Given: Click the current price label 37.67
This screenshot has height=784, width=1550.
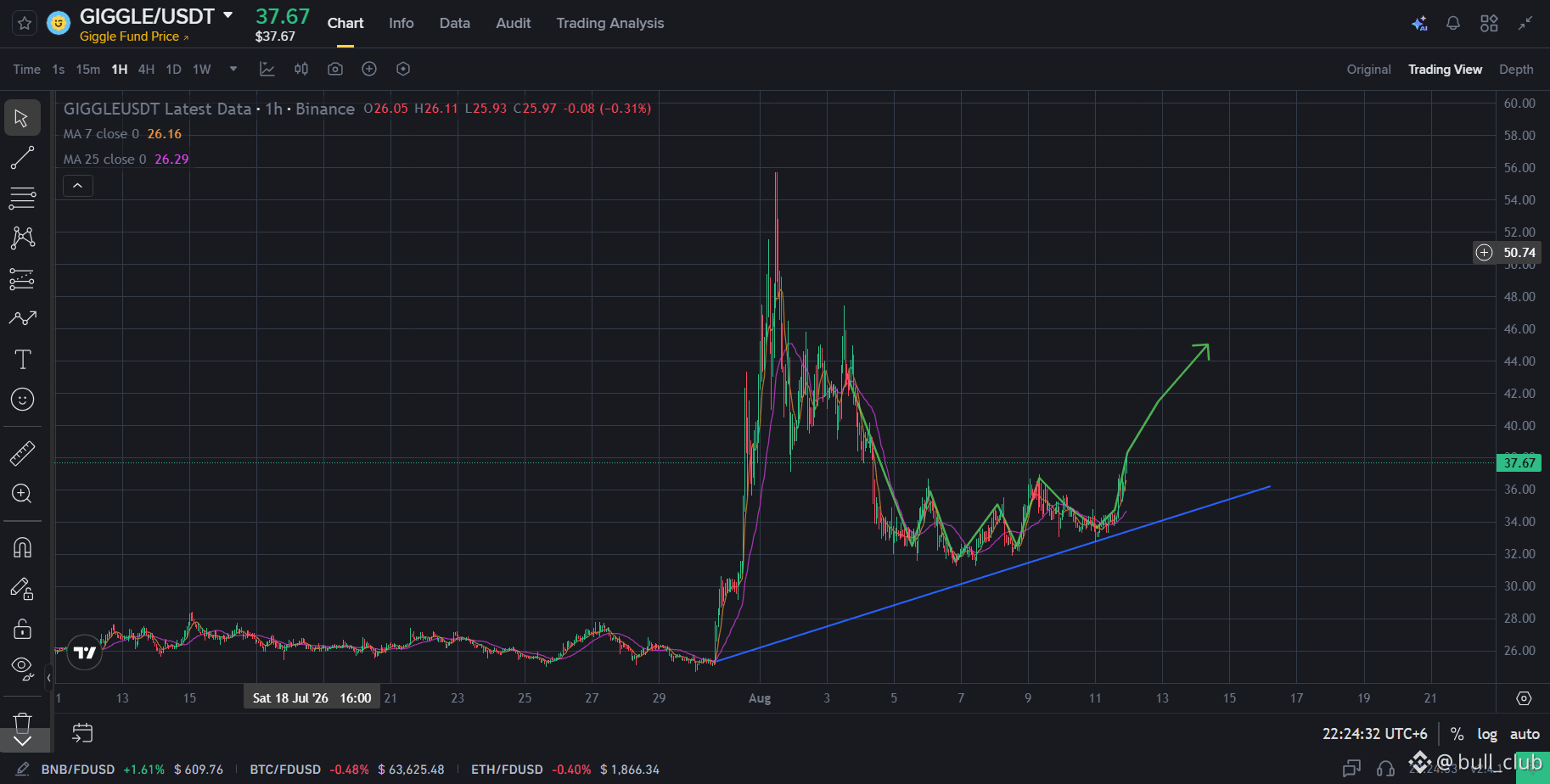Looking at the screenshot, I should click(x=1519, y=463).
